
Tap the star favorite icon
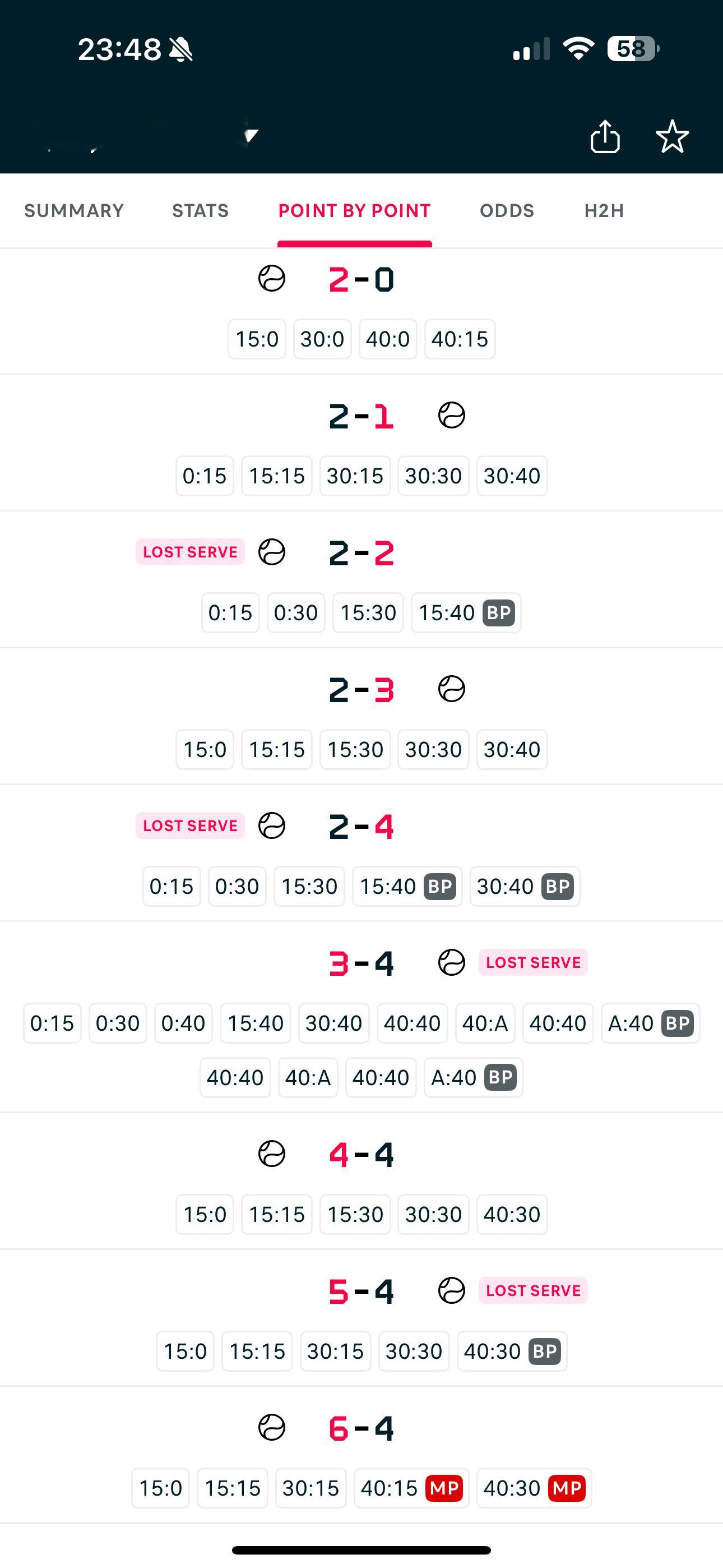pos(673,136)
